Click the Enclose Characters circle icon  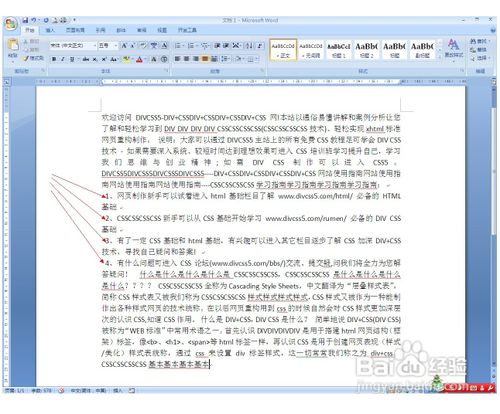[x=164, y=59]
